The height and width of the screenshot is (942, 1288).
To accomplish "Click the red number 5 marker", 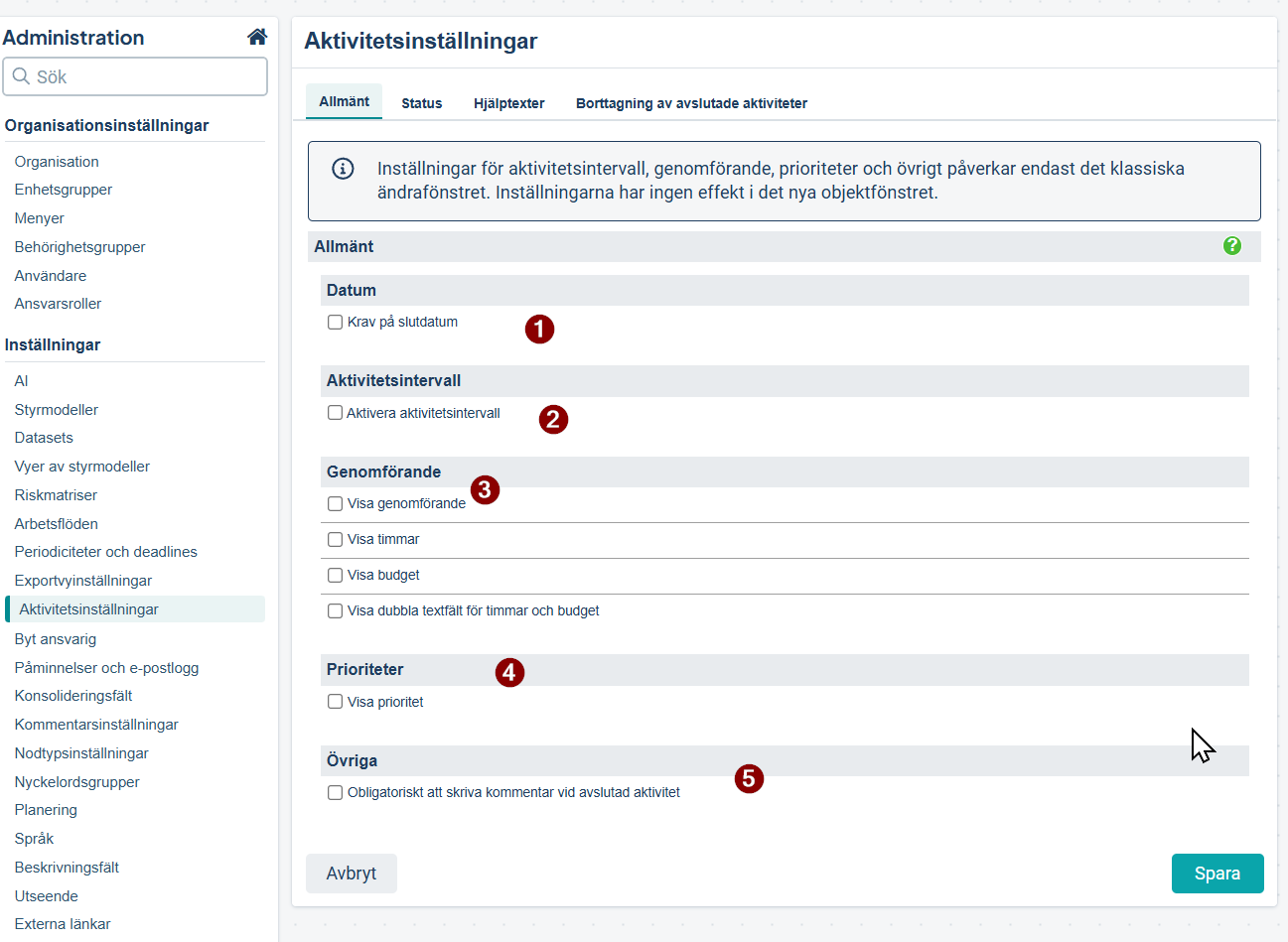I will (x=749, y=778).
